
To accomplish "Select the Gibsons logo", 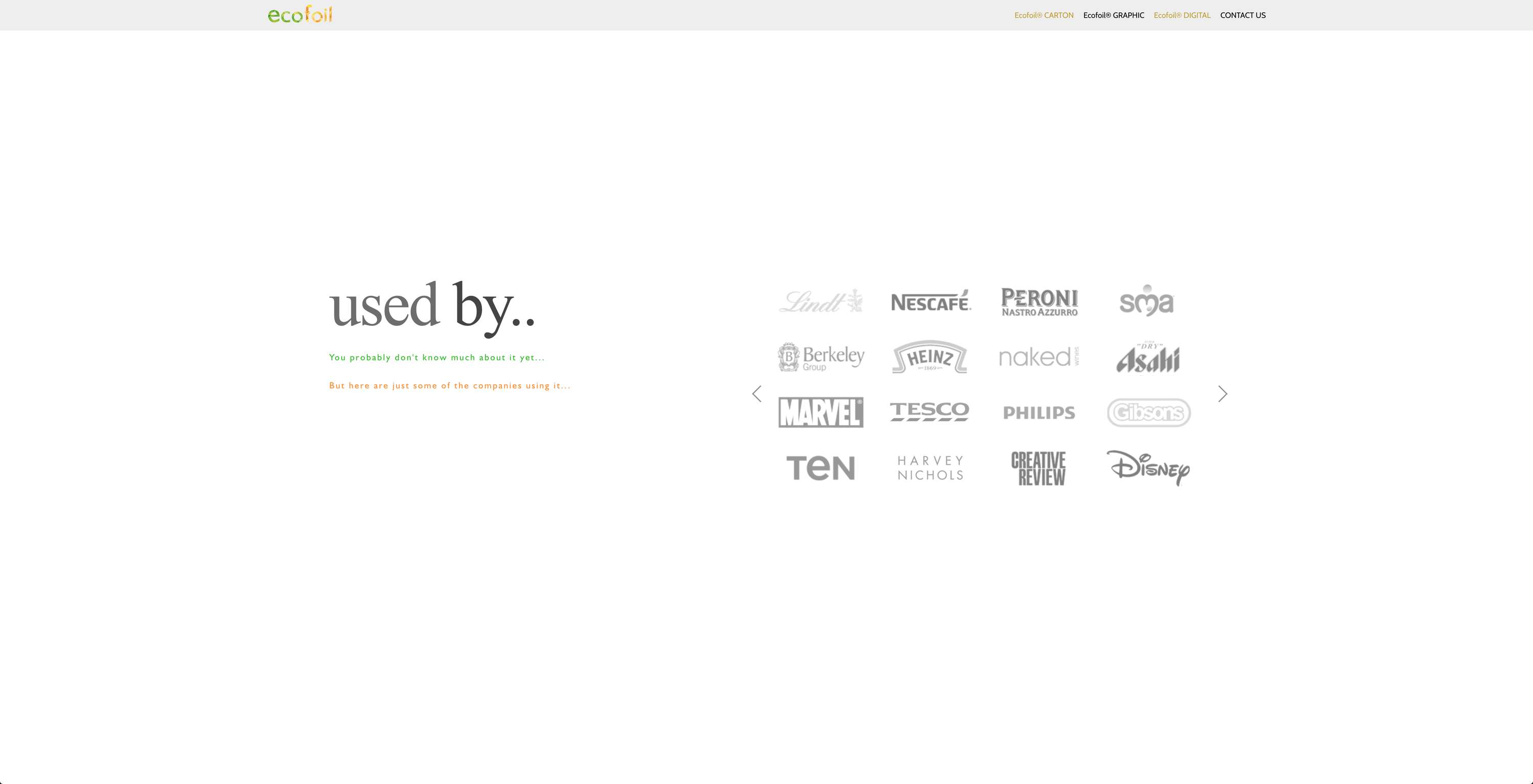I will [x=1149, y=412].
